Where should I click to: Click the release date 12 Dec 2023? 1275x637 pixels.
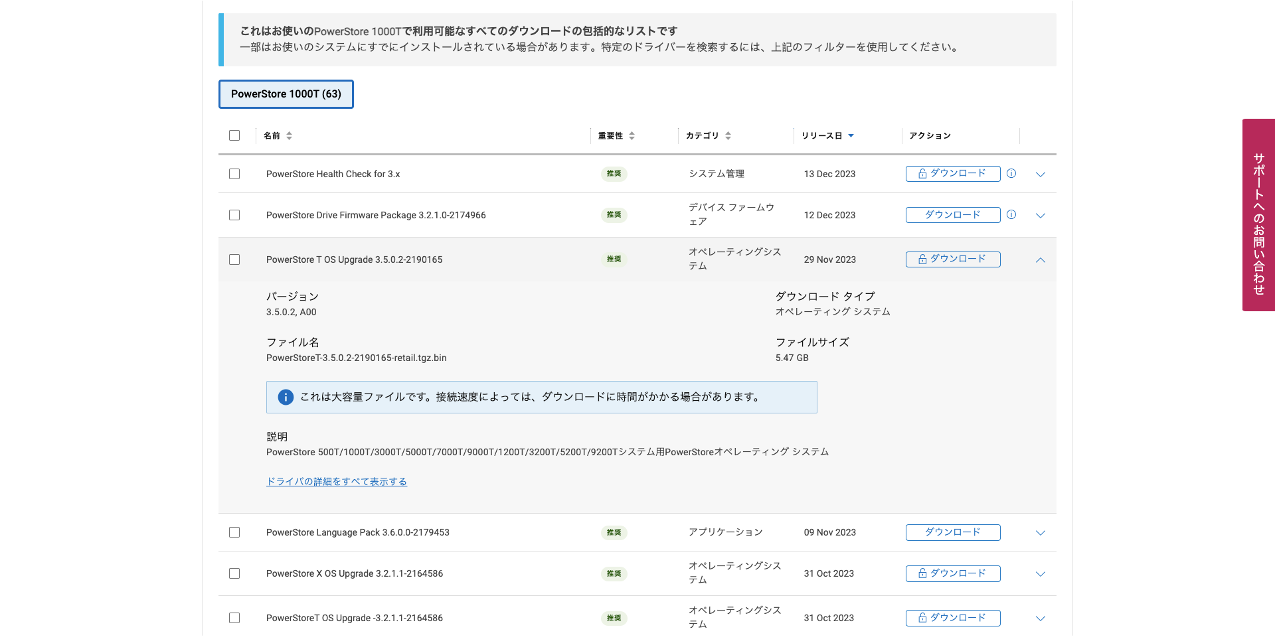[830, 215]
